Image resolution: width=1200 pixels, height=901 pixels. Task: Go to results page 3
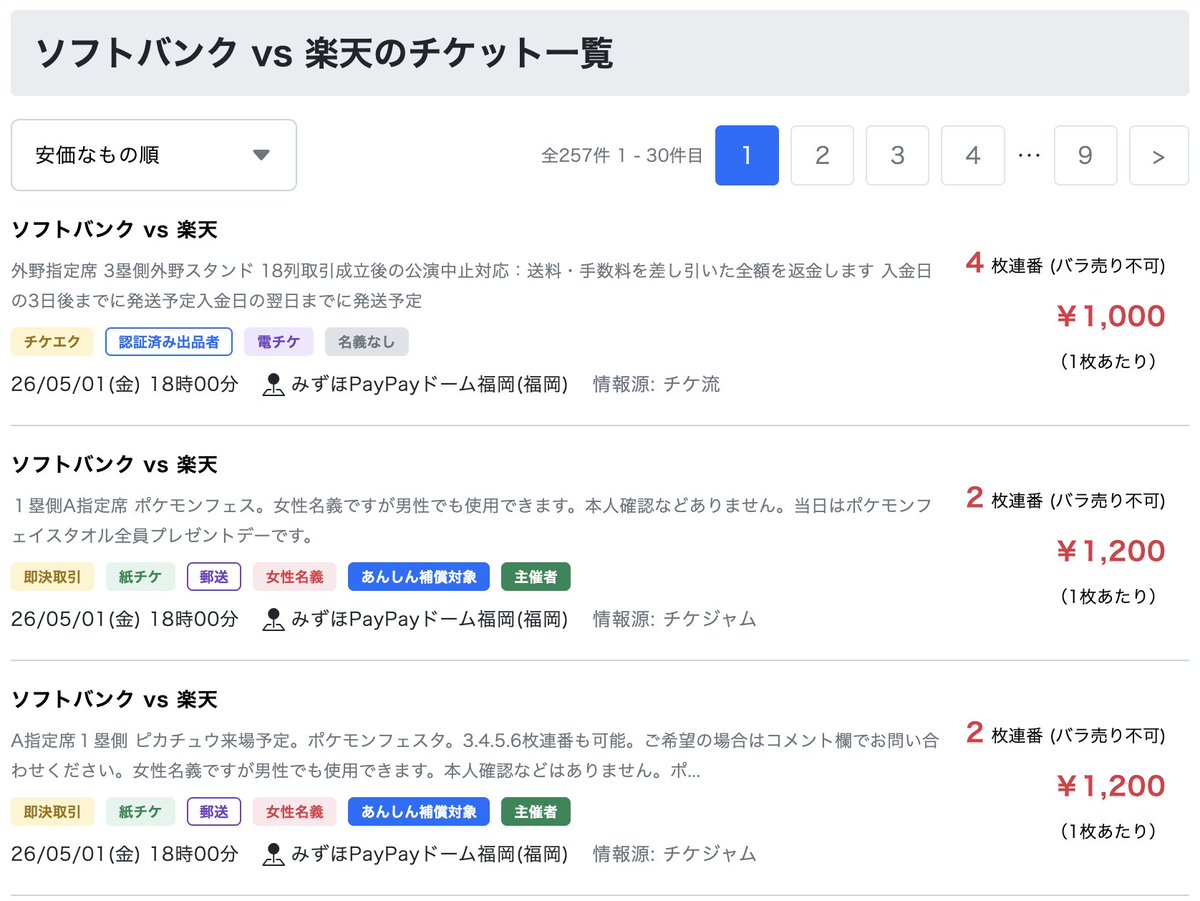(897, 155)
